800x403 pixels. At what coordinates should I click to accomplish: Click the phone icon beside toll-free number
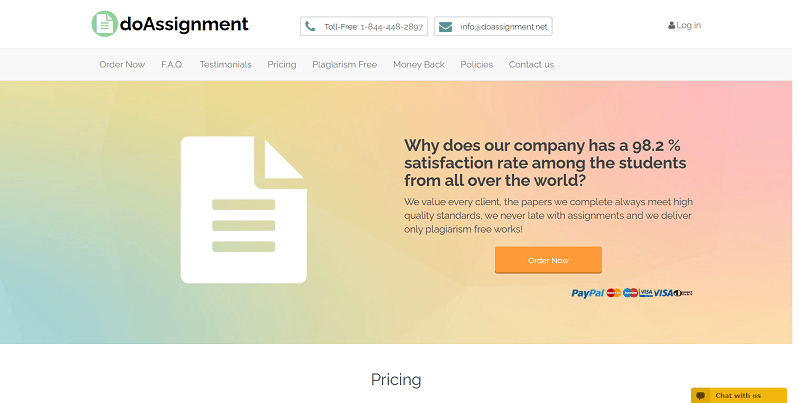311,26
